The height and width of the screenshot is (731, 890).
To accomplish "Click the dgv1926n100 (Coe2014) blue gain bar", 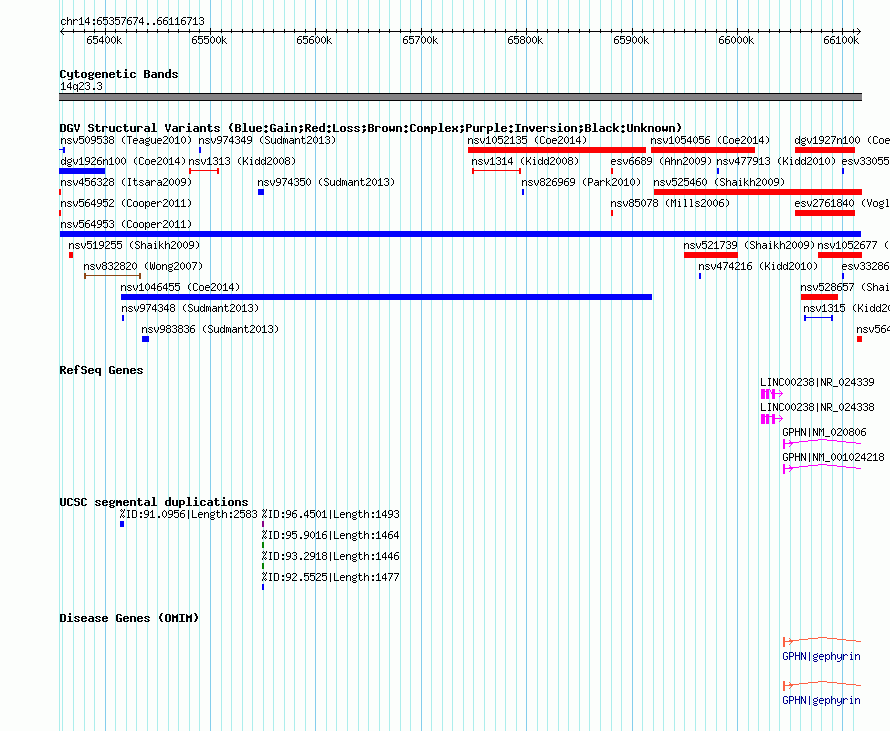I will [x=82, y=171].
